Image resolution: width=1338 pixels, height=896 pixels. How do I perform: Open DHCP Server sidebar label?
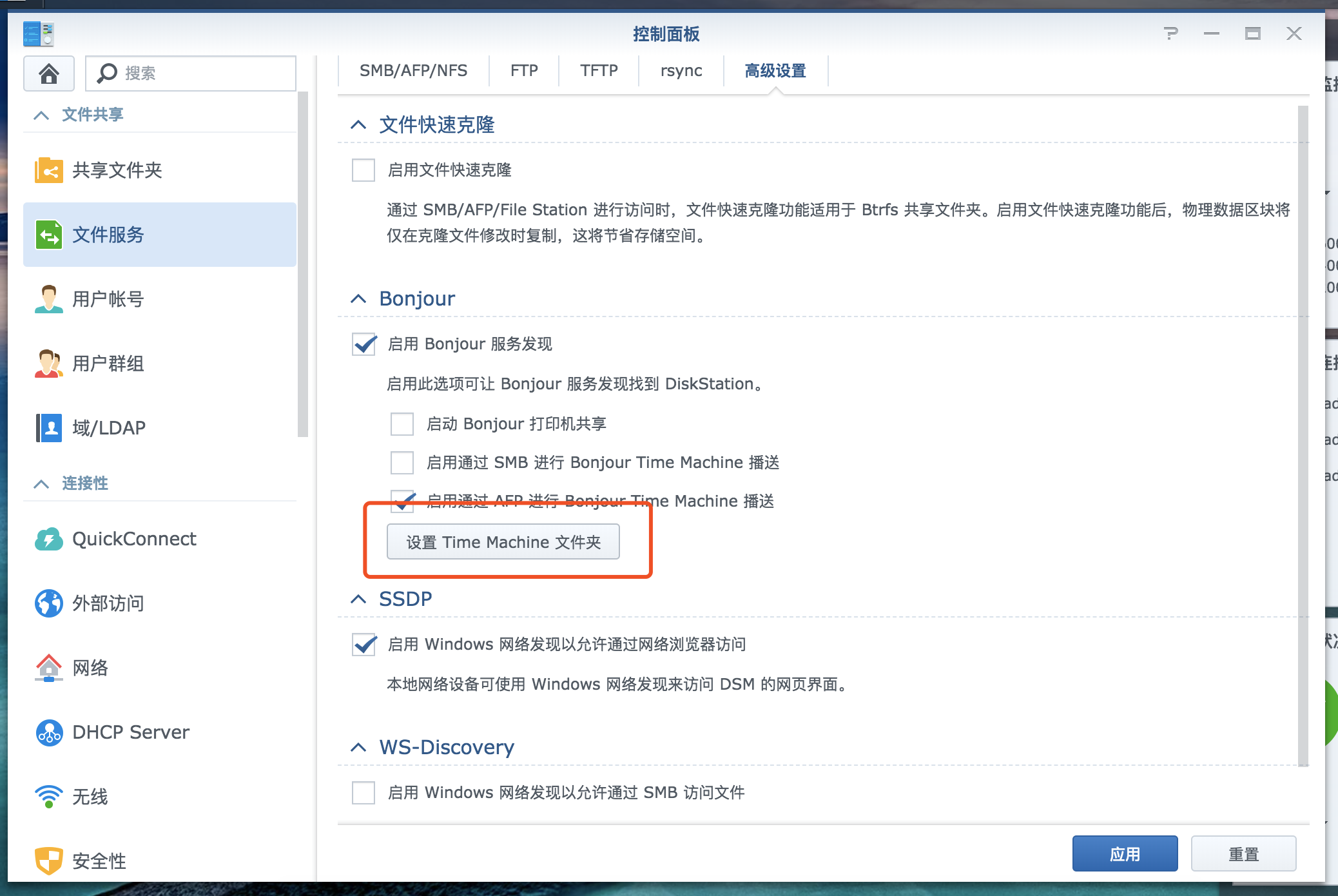(131, 732)
